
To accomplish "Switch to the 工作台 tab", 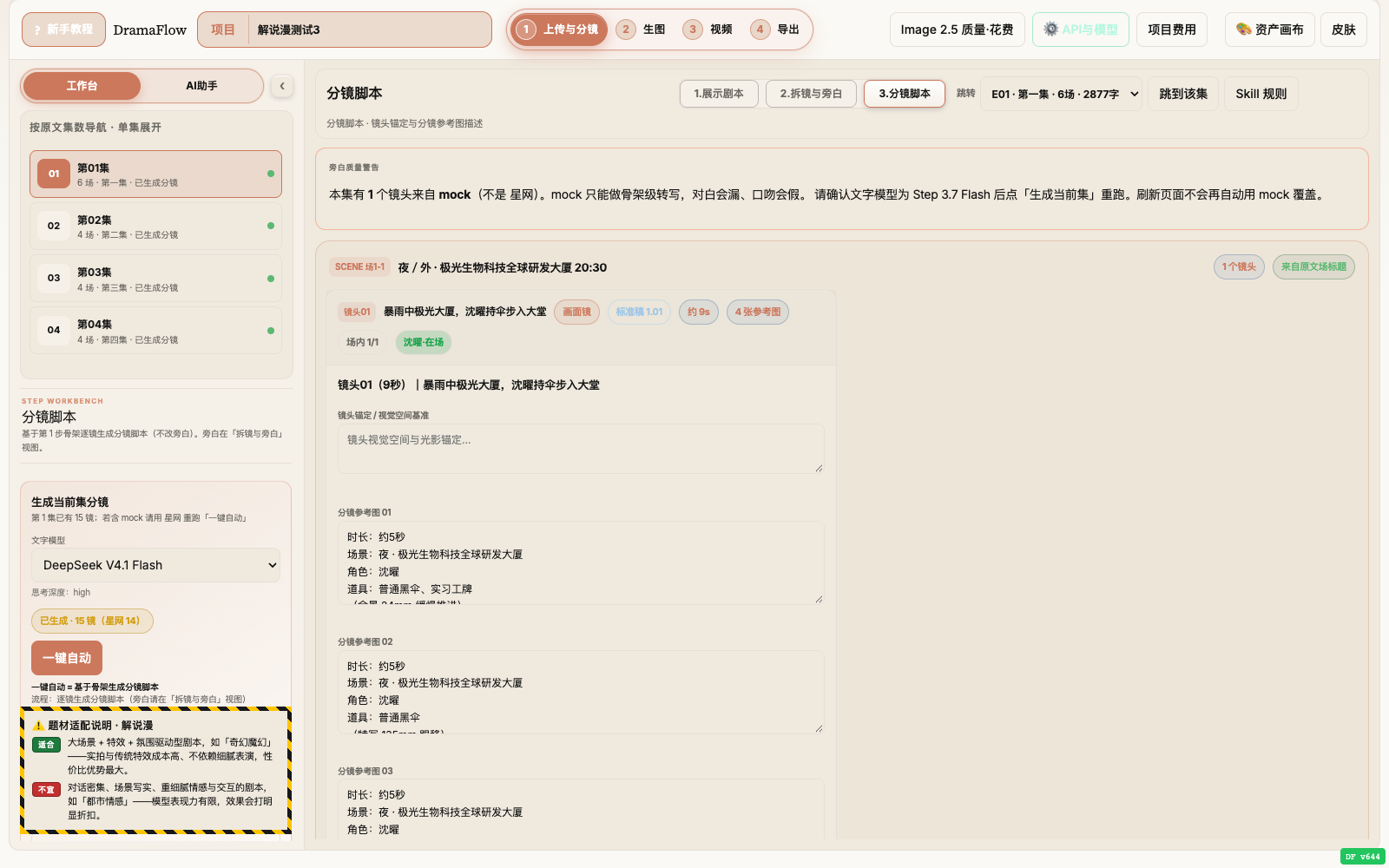I will coord(82,86).
